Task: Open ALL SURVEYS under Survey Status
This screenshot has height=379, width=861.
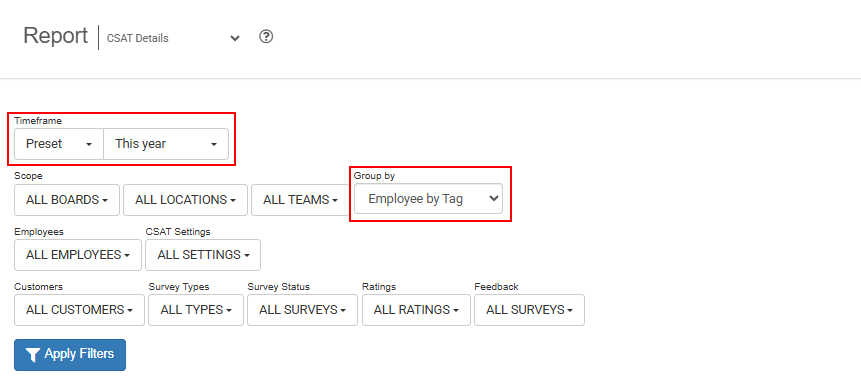Action: pyautogui.click(x=303, y=310)
